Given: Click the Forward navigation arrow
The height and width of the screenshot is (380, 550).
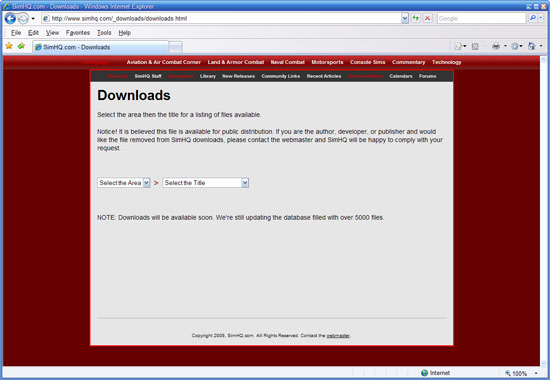Looking at the screenshot, I should pos(23,18).
